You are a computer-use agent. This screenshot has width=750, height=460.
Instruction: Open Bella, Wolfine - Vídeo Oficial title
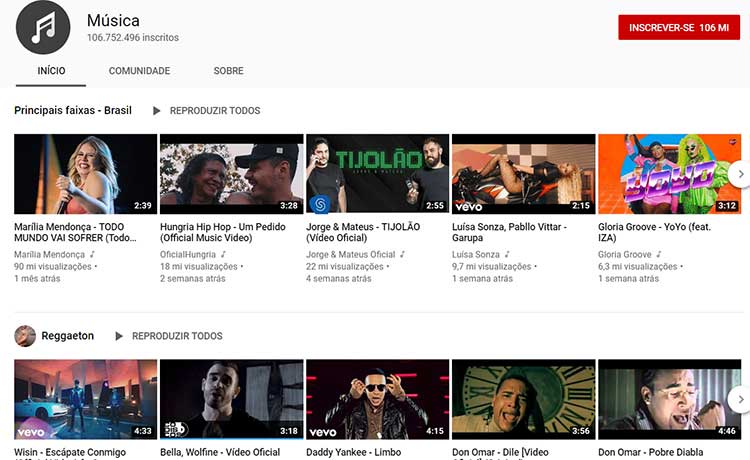click(x=220, y=452)
